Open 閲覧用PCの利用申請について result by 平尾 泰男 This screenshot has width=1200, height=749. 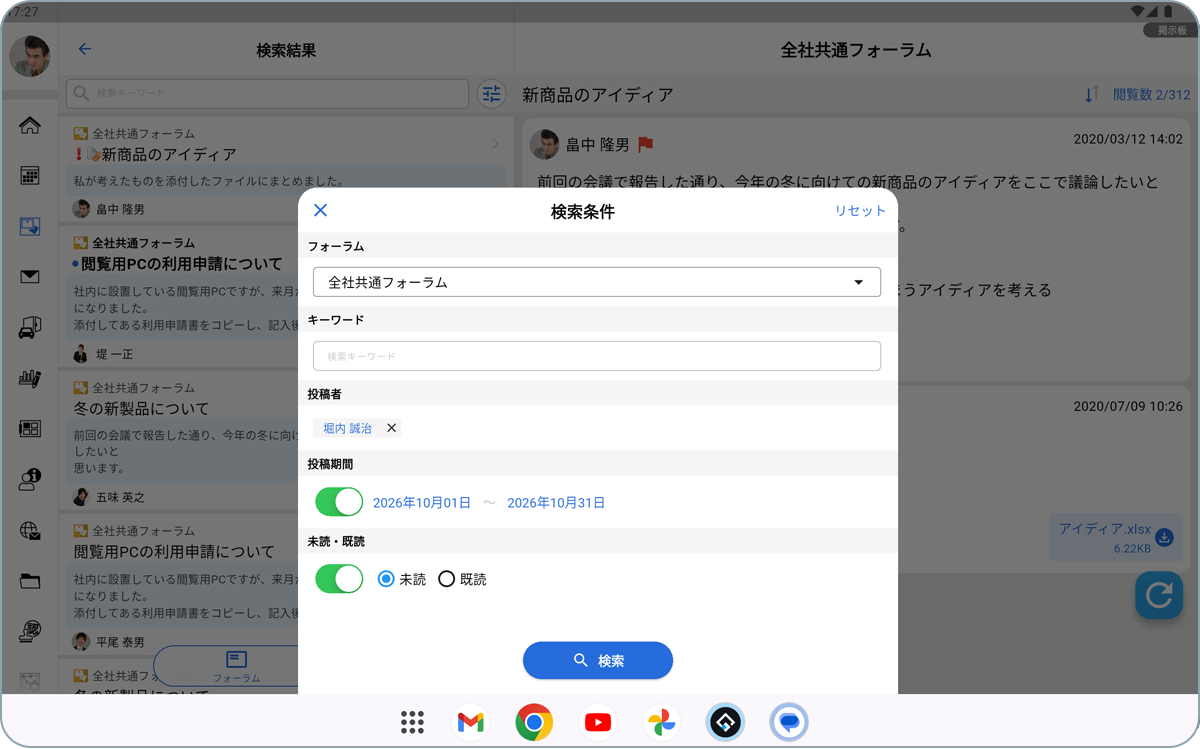[180, 586]
